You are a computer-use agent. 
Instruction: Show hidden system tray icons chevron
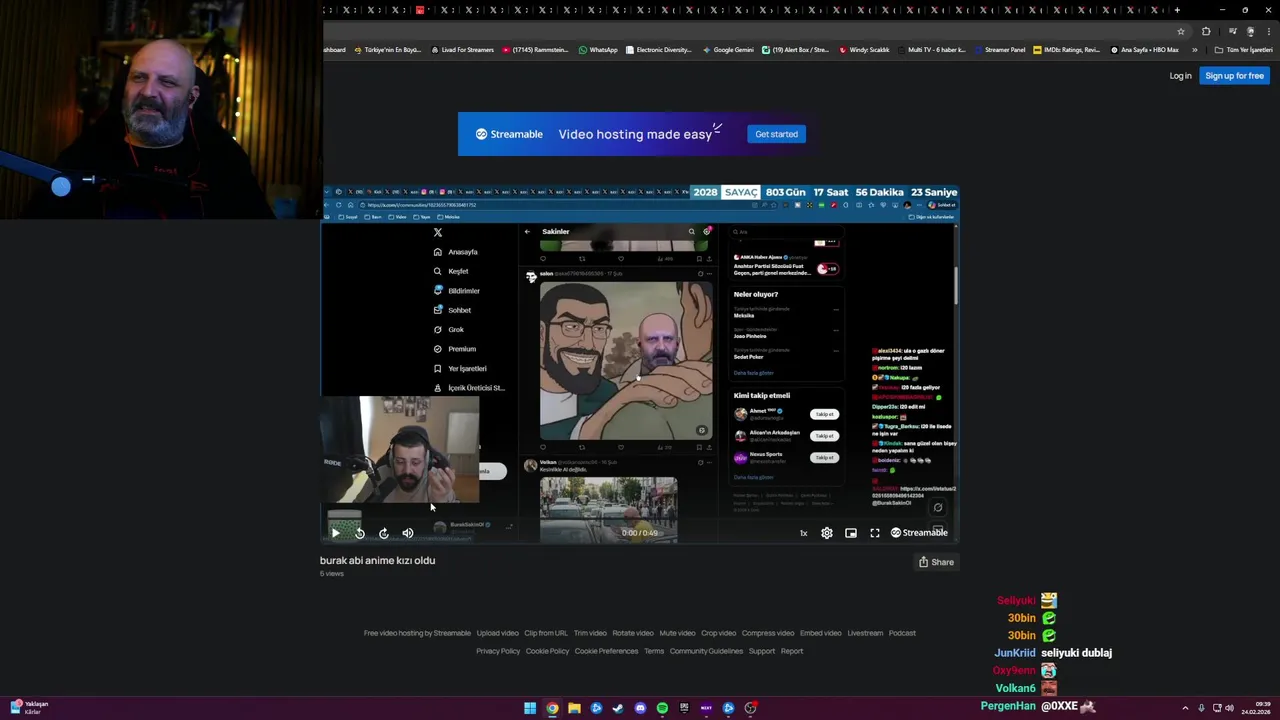(1185, 708)
